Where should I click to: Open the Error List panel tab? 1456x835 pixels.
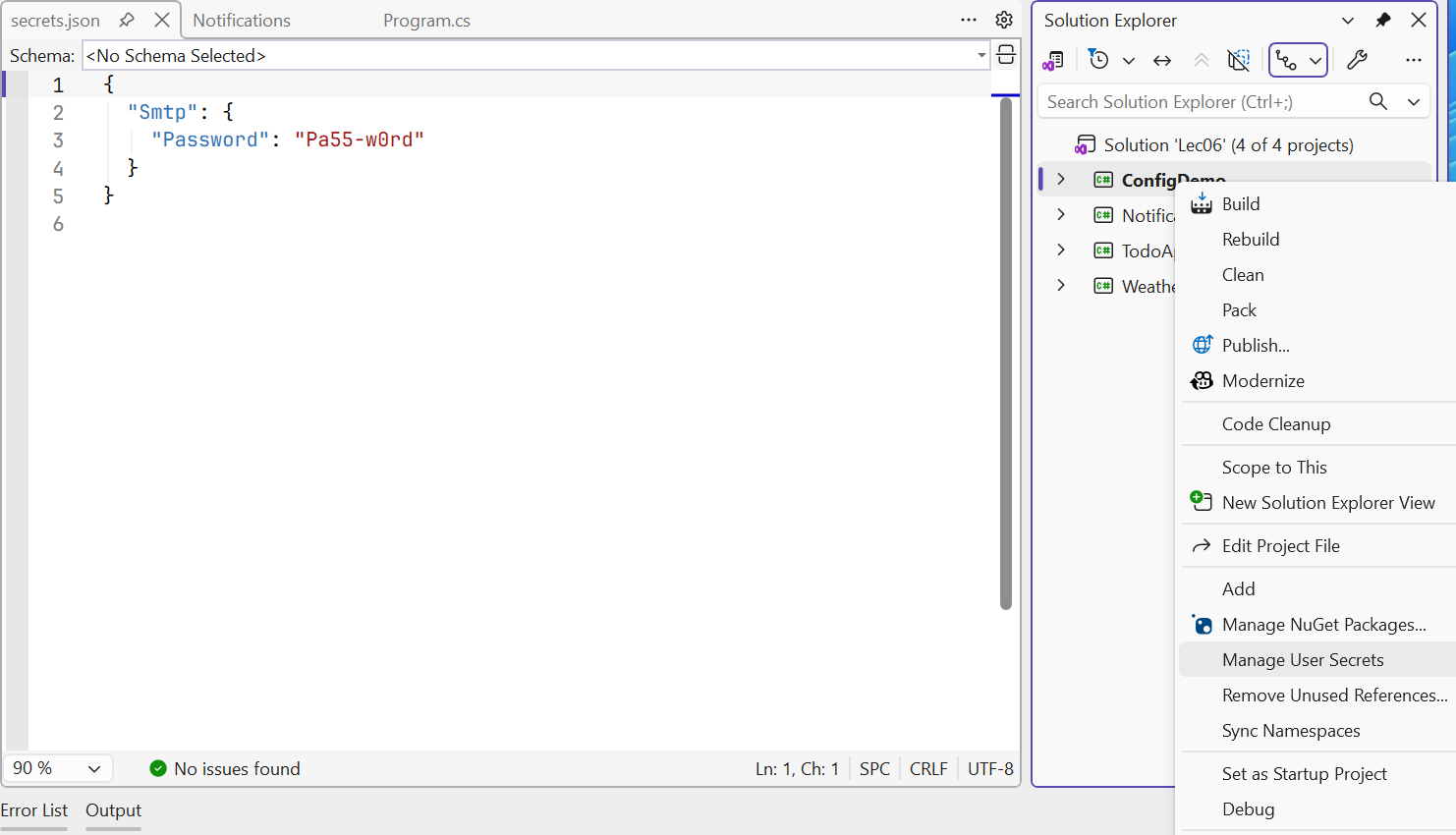tap(34, 809)
